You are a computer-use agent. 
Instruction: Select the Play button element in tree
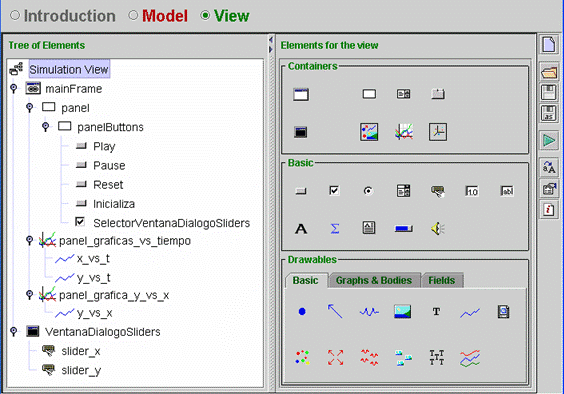104,146
